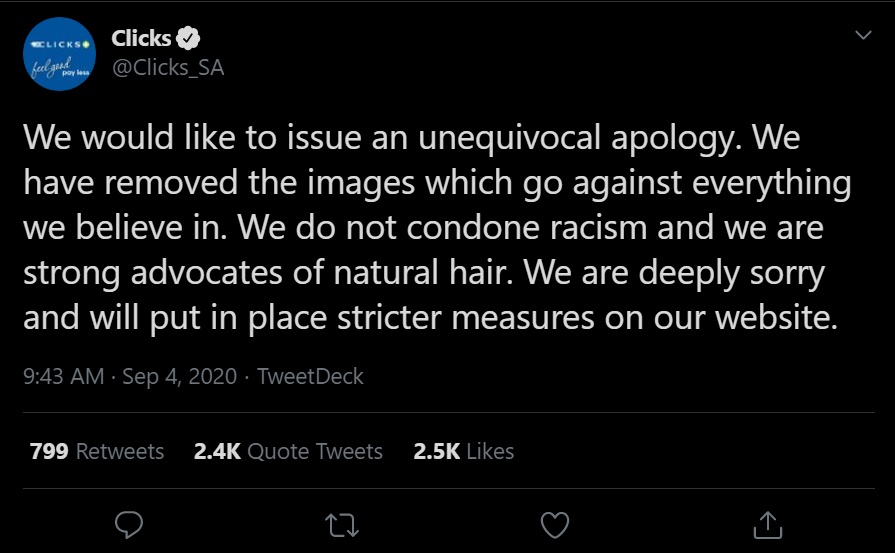Screen dimensions: 895x553
Task: Click the words 'unequivocal apology' in the tweet
Action: [573, 138]
